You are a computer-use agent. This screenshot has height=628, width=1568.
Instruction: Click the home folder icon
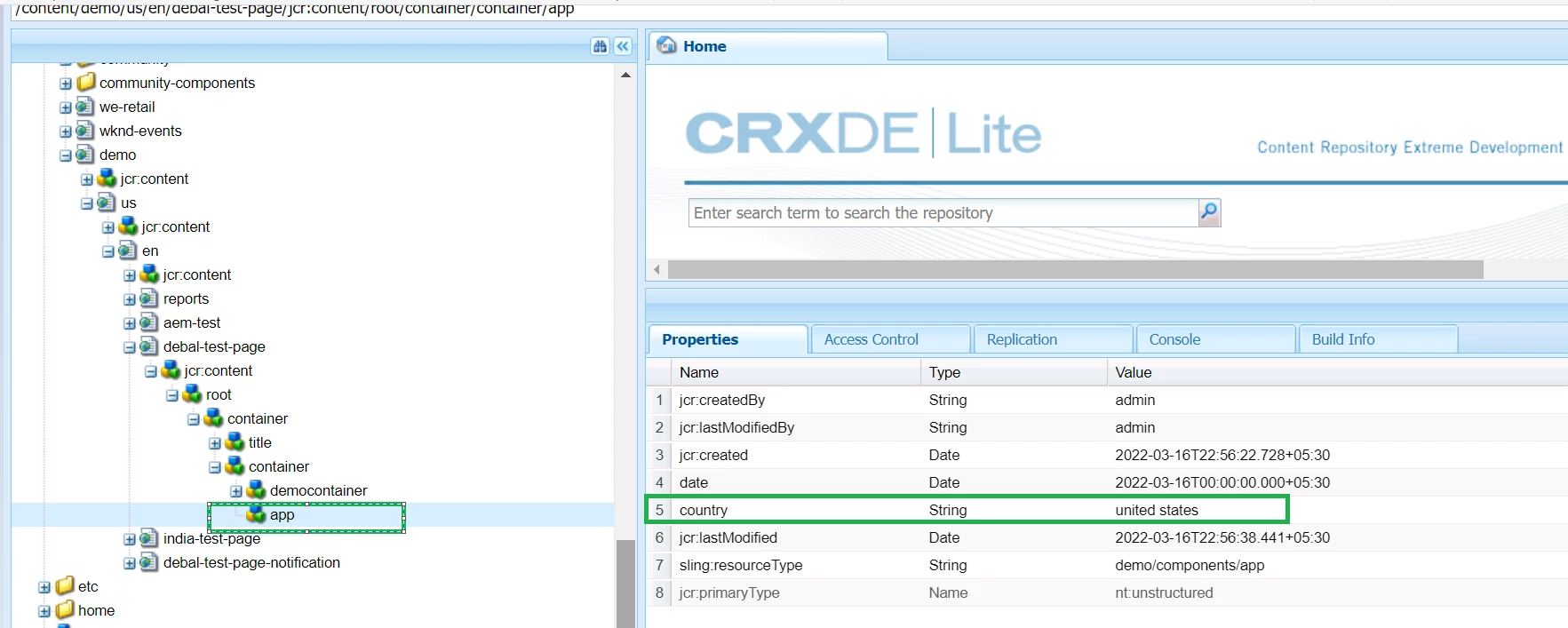click(64, 610)
